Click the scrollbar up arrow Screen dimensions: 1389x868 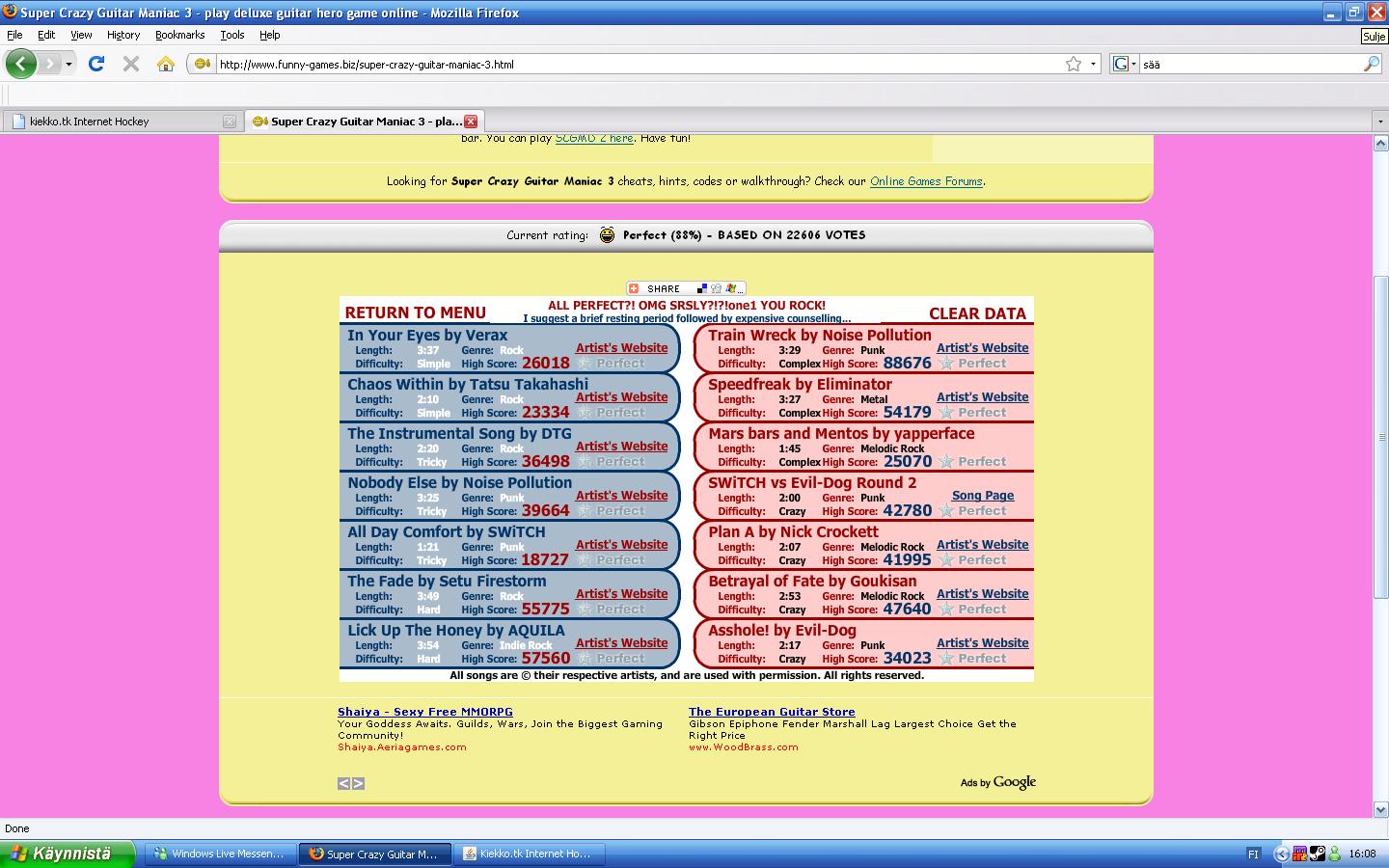(x=1380, y=143)
